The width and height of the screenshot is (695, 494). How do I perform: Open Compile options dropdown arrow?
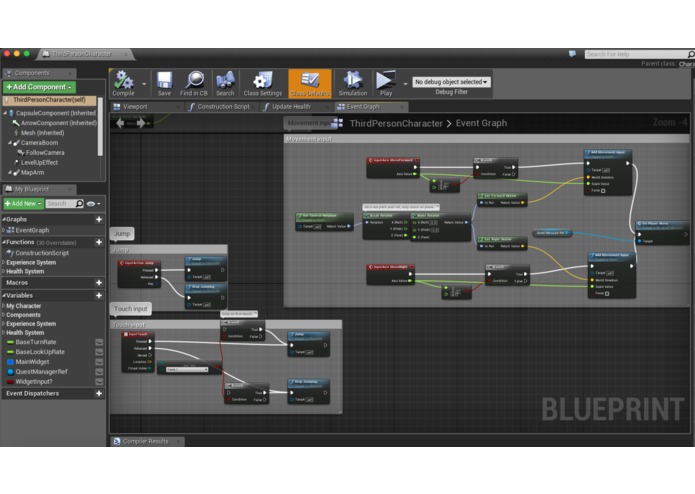click(144, 84)
